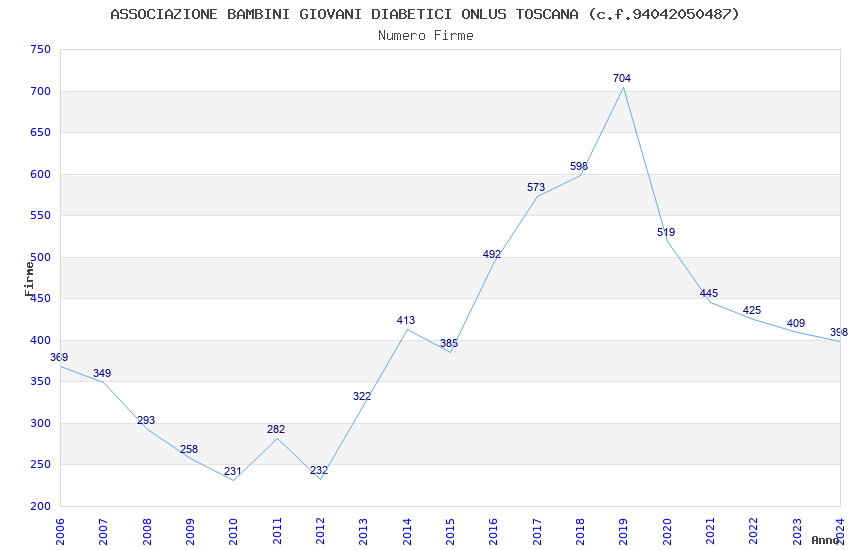
Task: Click the y-axis value 700
Action: (41, 91)
